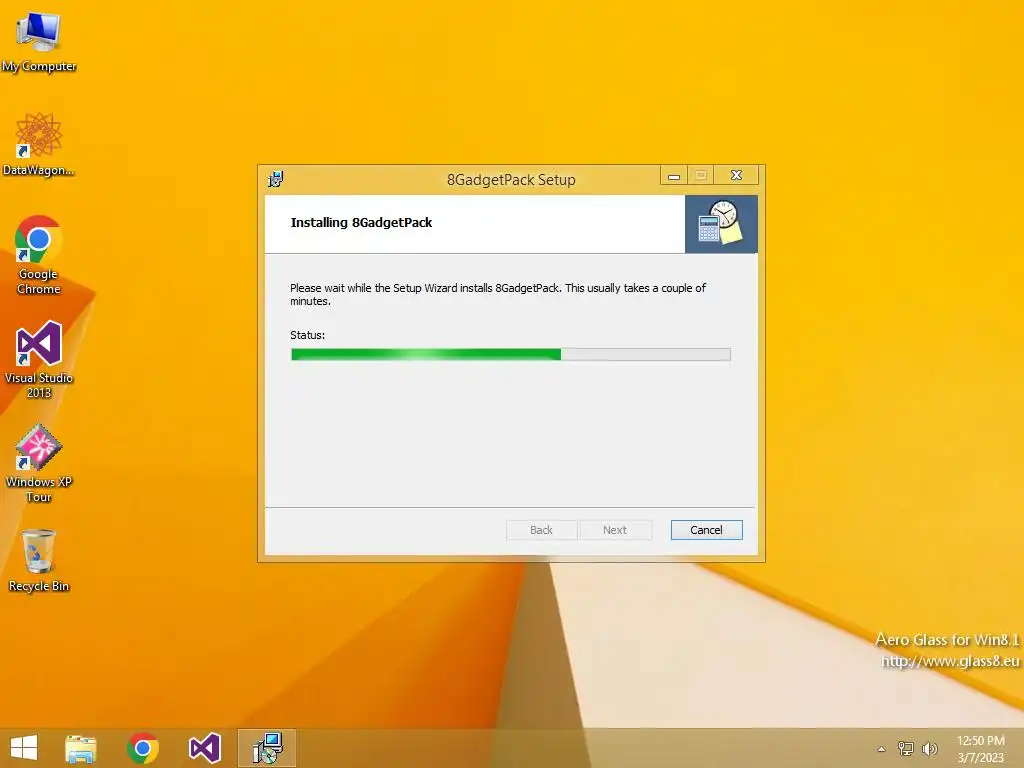Click the 'Please wait while the Setup Wizard' message
This screenshot has height=768, width=1024.
coord(498,295)
